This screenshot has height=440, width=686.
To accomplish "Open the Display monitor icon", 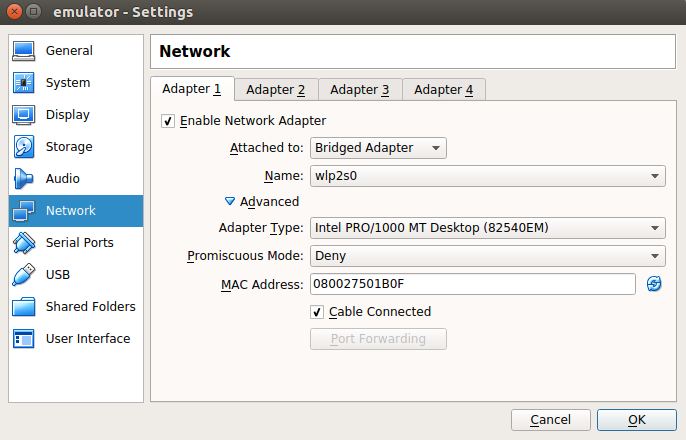I will (24, 115).
